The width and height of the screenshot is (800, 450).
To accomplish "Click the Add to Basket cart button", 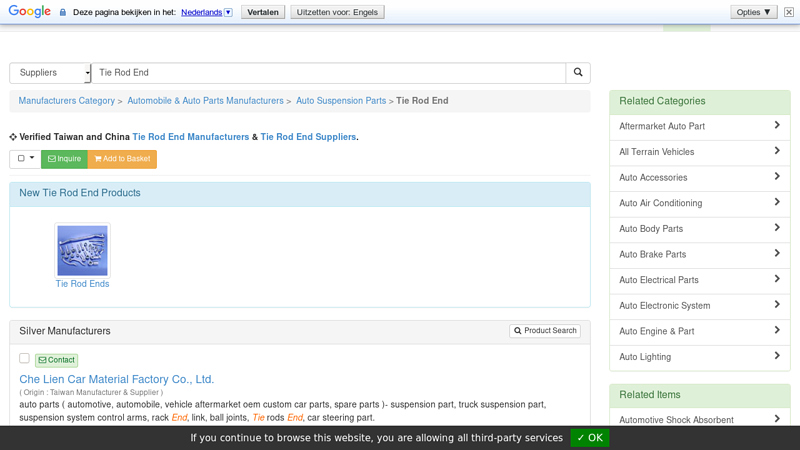I will [122, 159].
